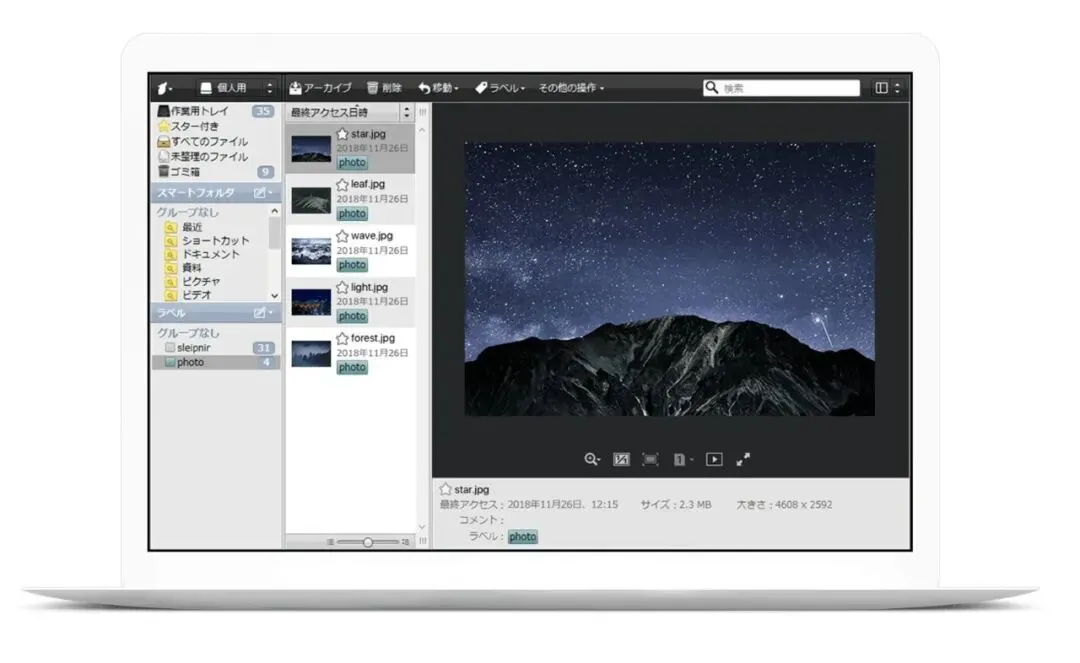Open the 個人用 library selector
Screen dimensions: 1080x663
[236, 88]
